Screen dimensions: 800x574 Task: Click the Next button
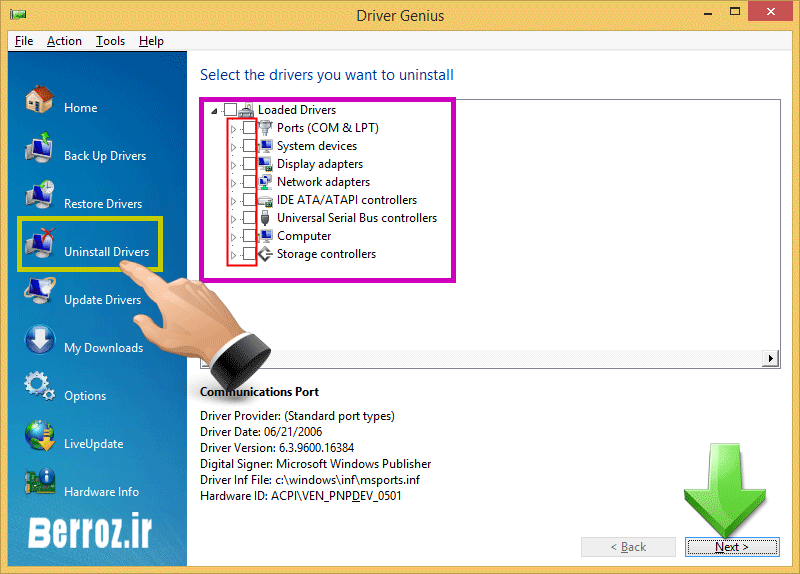point(732,547)
